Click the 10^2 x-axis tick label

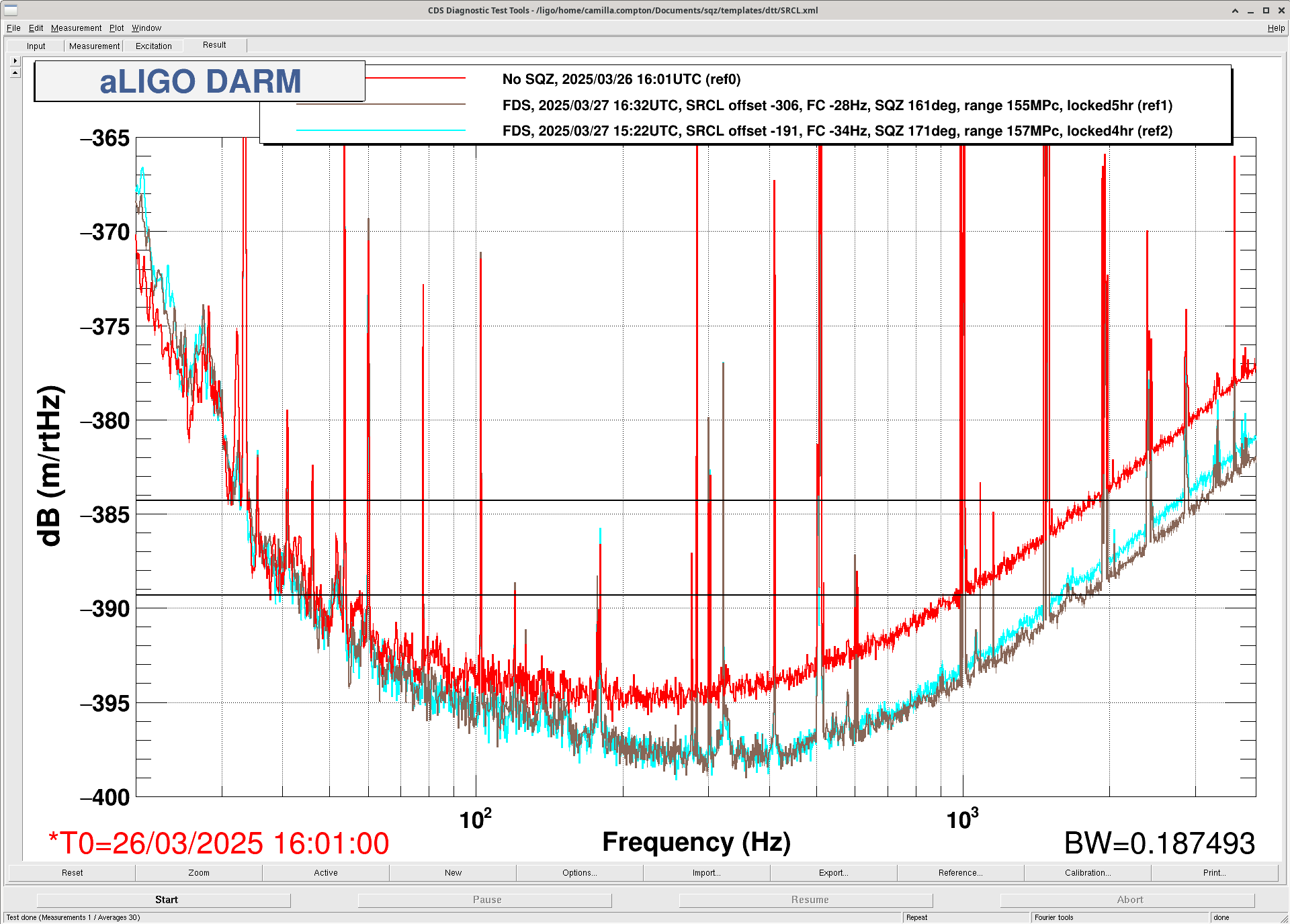(476, 819)
